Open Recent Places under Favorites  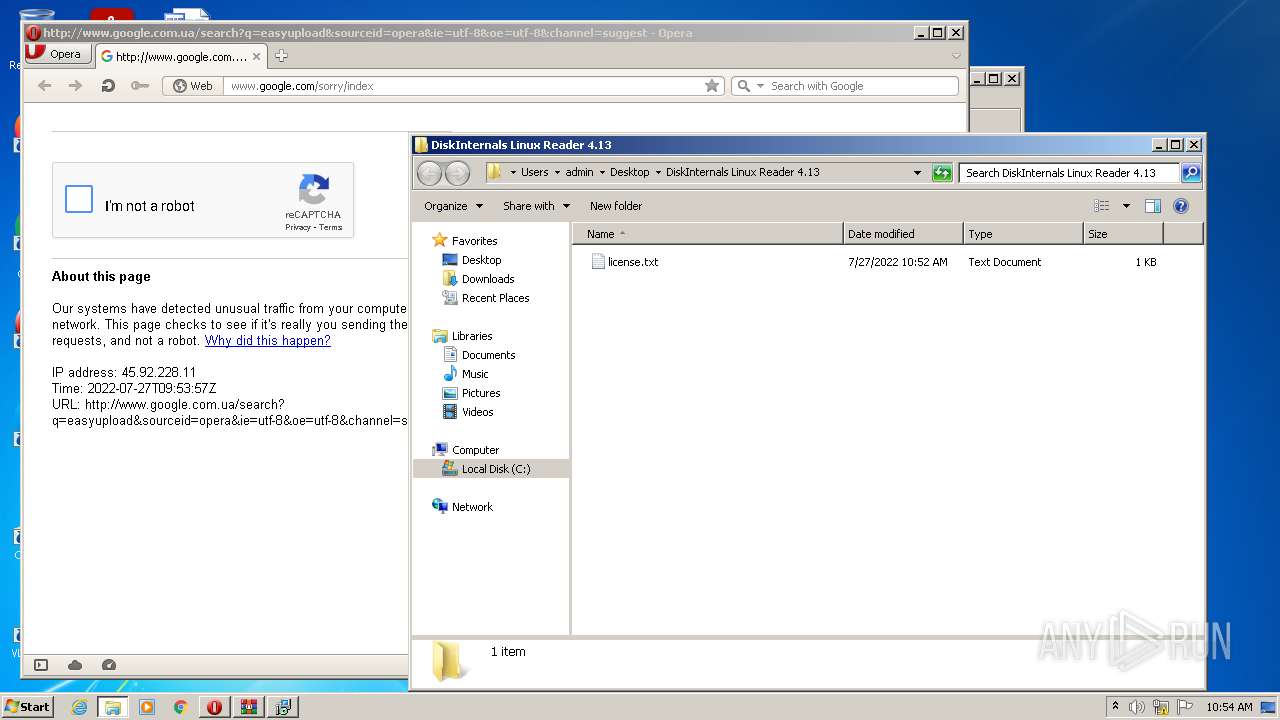(486, 298)
